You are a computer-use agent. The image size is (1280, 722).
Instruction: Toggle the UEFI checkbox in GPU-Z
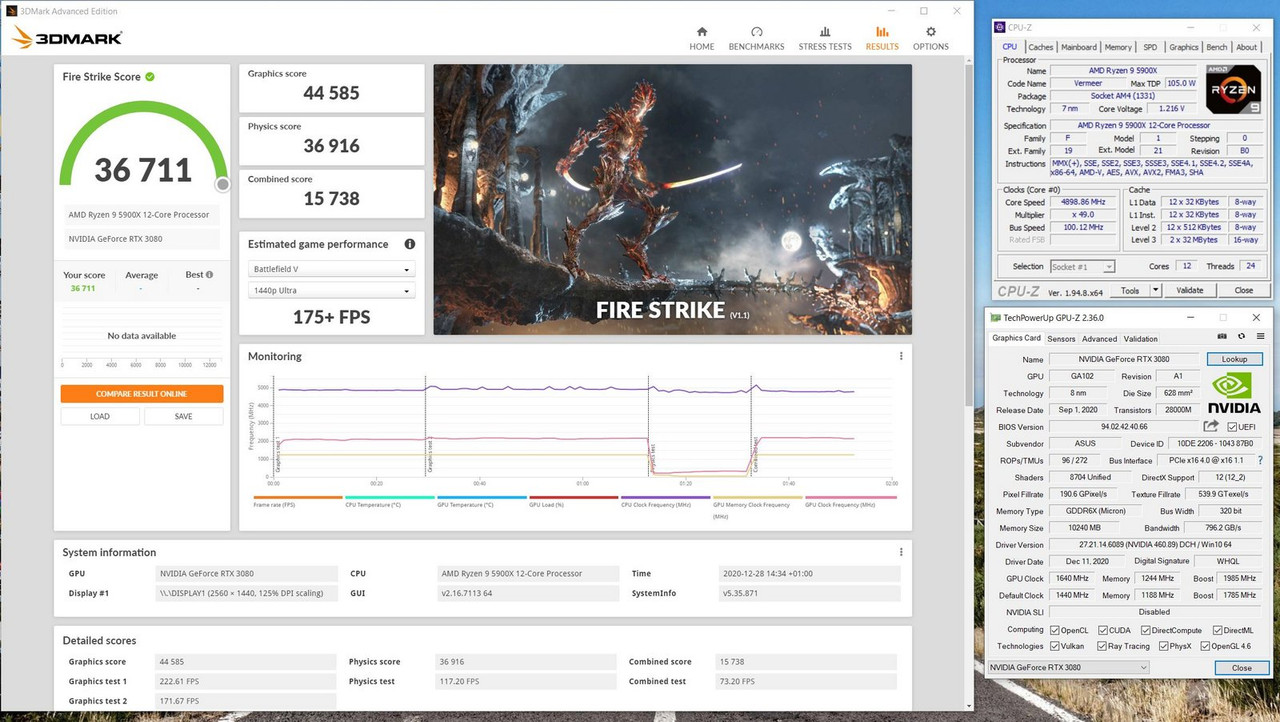1231,427
